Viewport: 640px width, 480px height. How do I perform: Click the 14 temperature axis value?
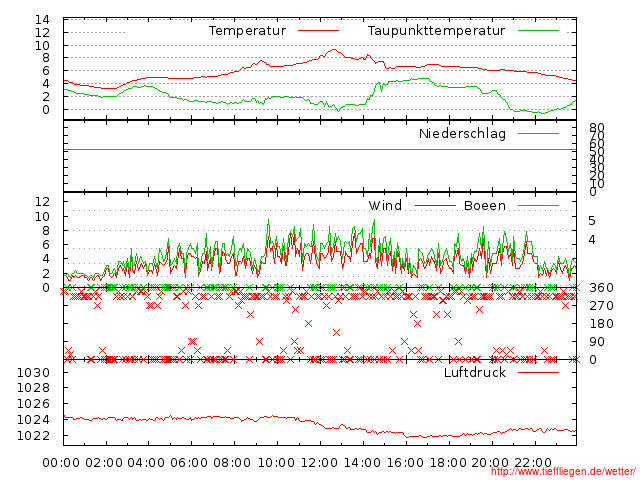click(42, 20)
